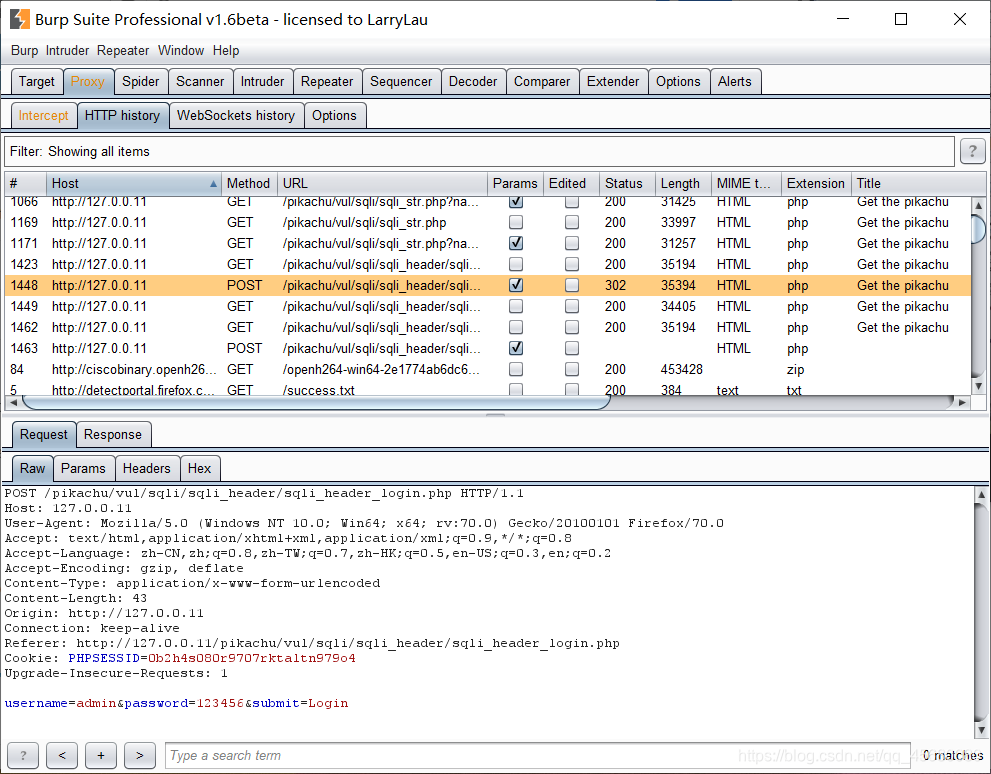This screenshot has width=991, height=774.
Task: Select the ciscobinary.openh264 history row
Action: click(x=487, y=369)
